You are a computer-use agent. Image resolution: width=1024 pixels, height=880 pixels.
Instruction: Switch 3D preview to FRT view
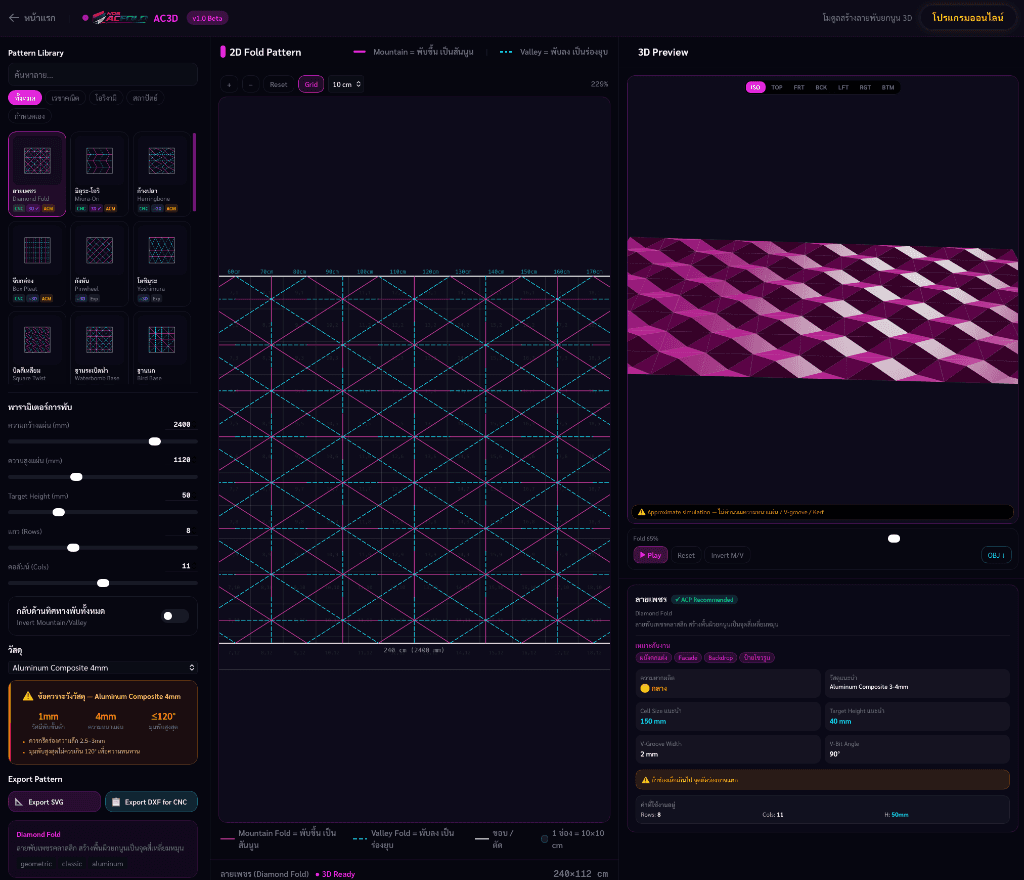tap(799, 87)
